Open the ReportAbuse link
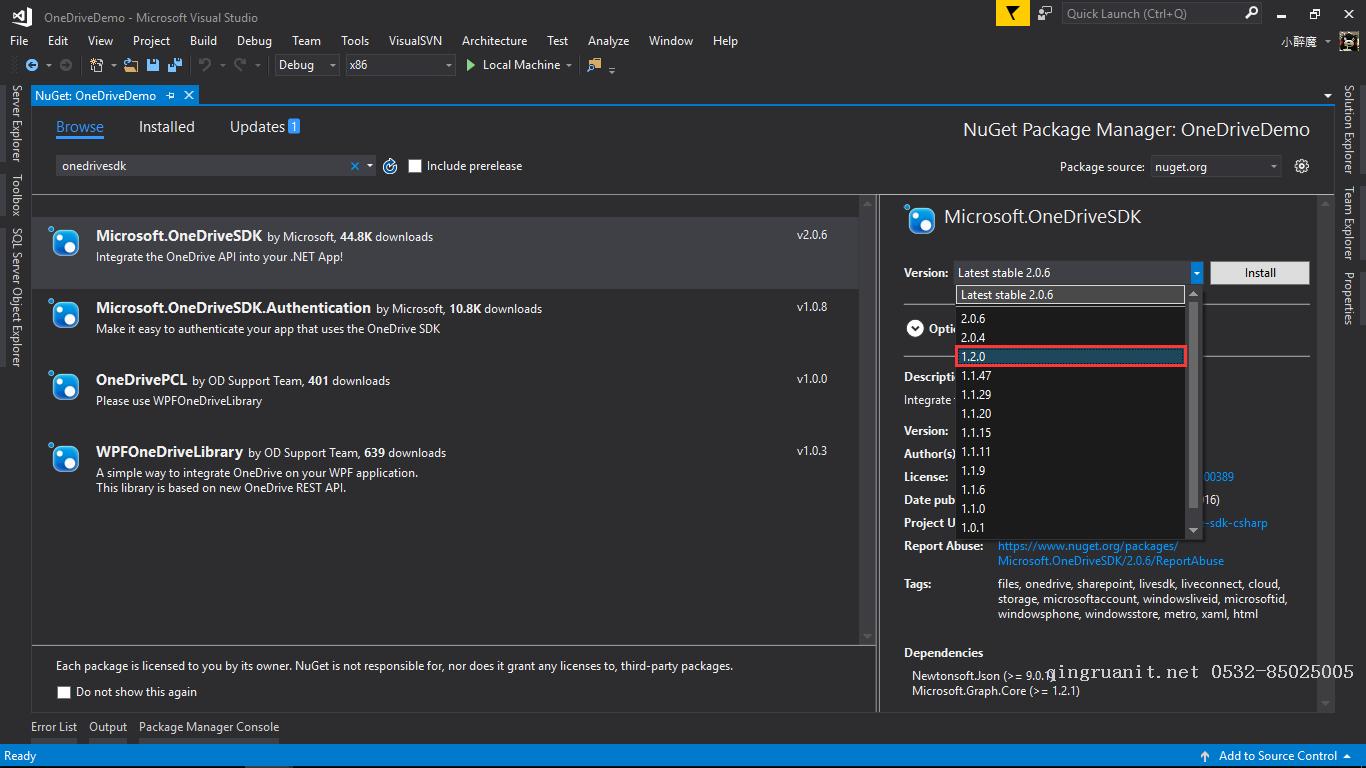 click(1111, 554)
